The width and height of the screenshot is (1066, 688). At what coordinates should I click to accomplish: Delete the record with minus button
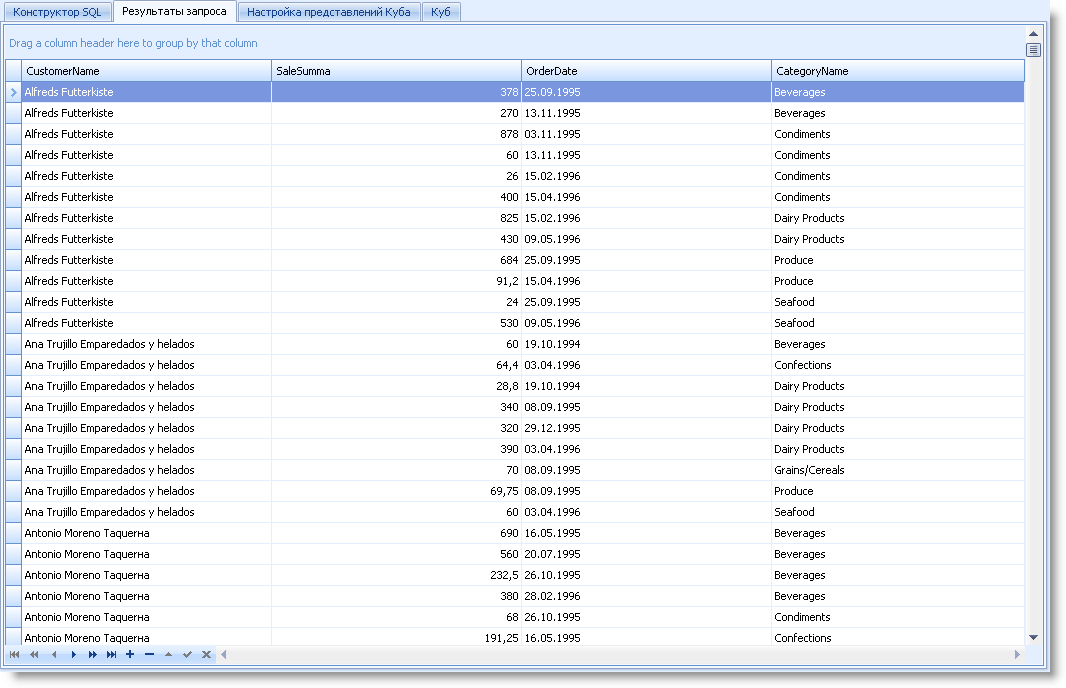(x=149, y=655)
